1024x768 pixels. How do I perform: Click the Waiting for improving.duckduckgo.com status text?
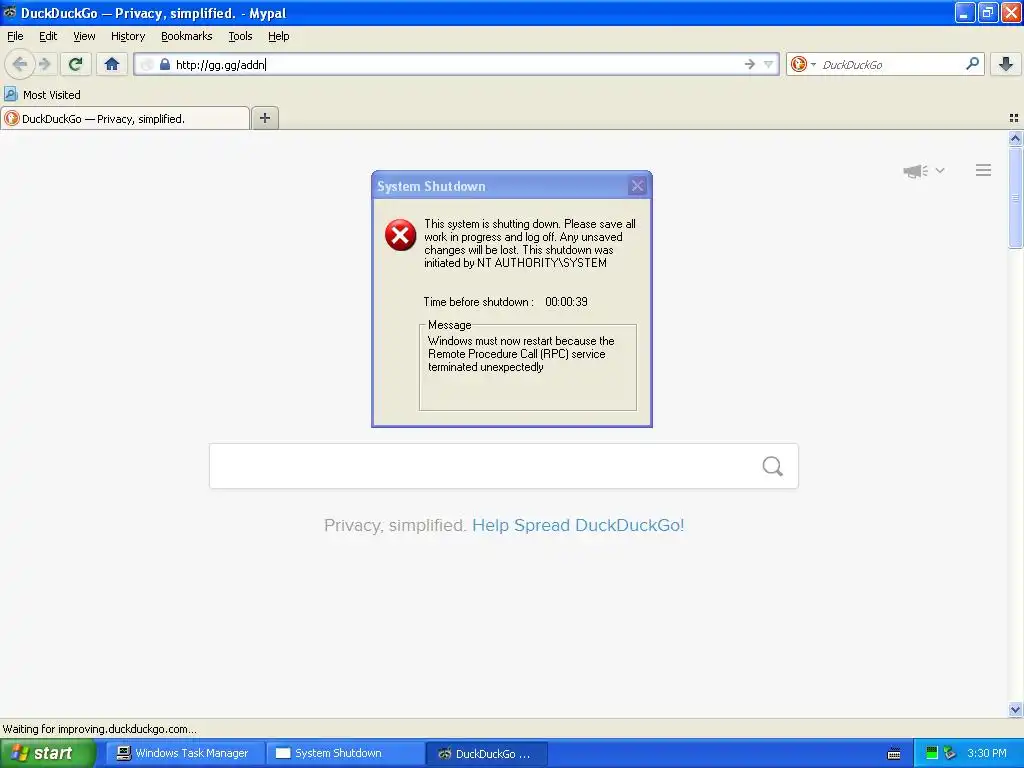click(x=99, y=729)
